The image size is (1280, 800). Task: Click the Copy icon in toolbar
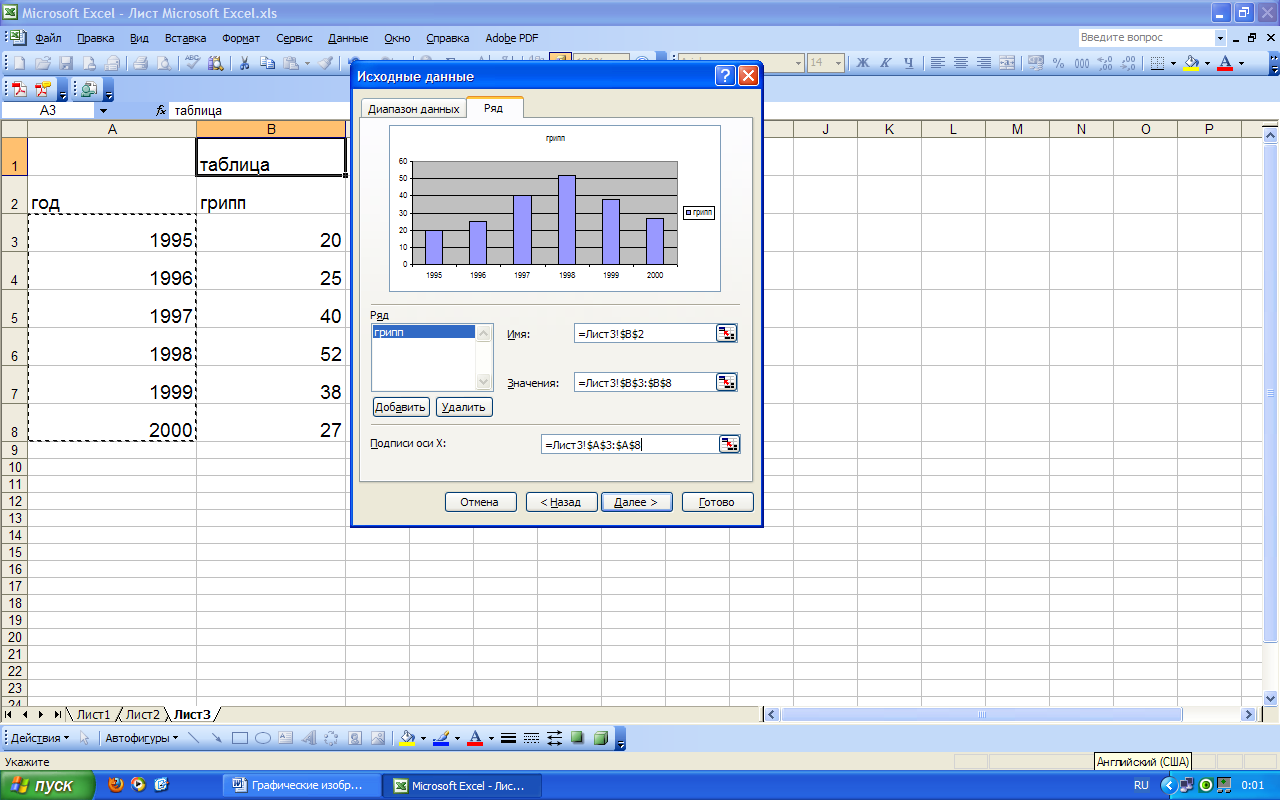tap(267, 63)
